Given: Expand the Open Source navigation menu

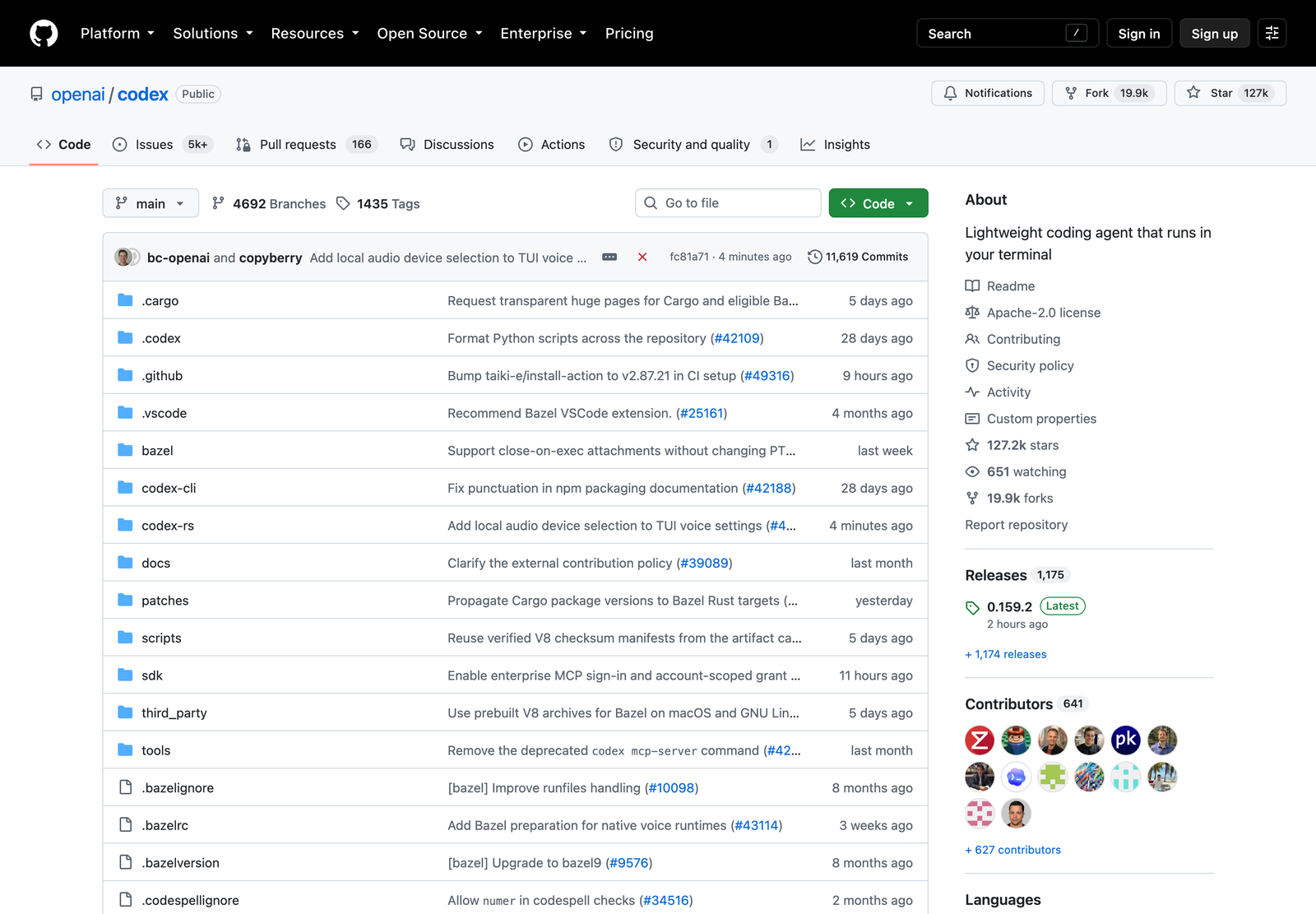Looking at the screenshot, I should click(x=429, y=34).
